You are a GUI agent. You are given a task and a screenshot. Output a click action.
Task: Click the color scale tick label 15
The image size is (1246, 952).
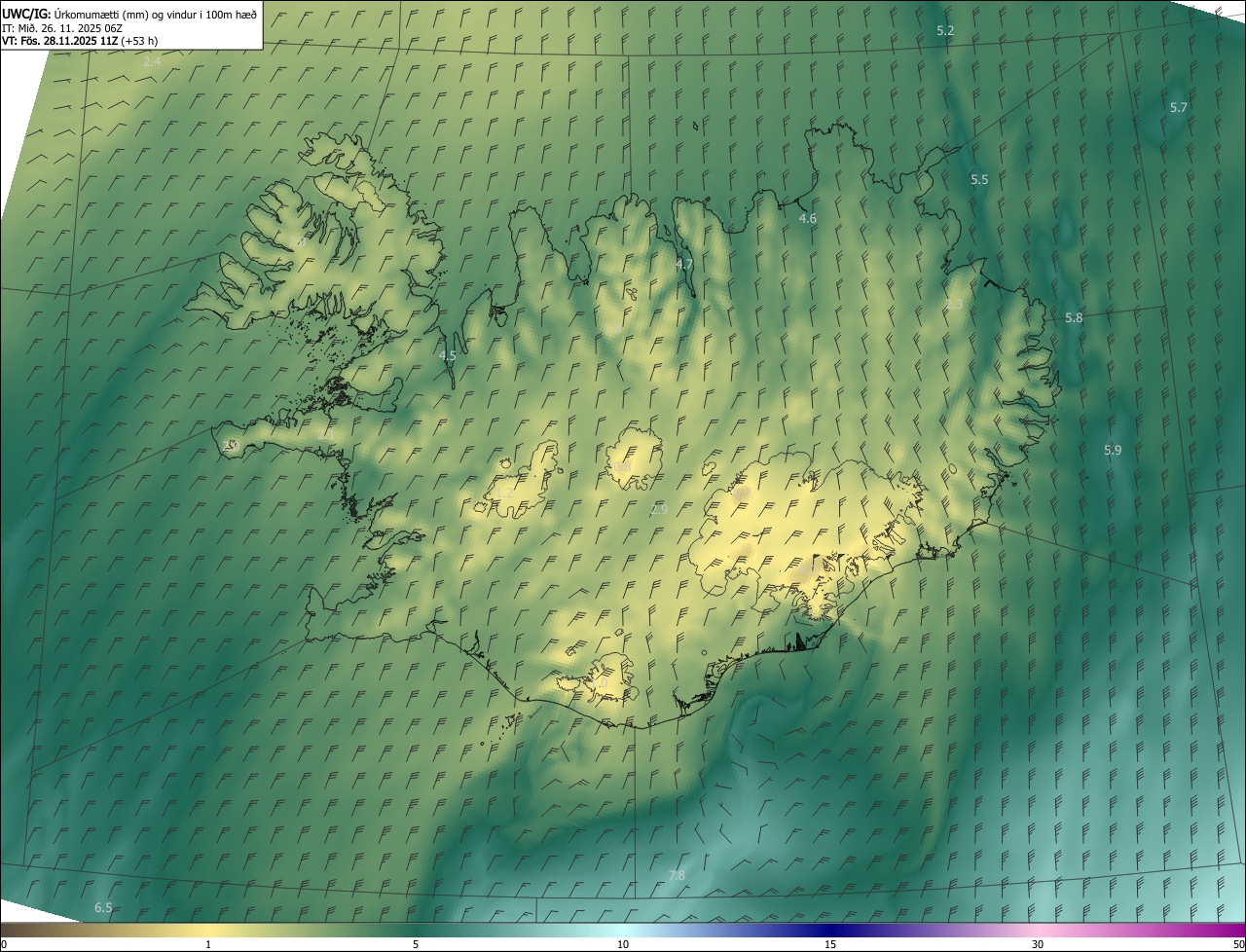click(830, 945)
